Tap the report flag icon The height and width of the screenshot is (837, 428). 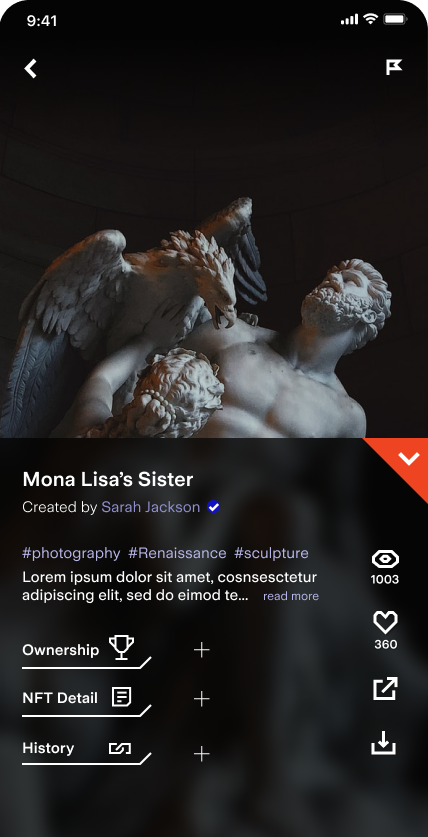394,67
